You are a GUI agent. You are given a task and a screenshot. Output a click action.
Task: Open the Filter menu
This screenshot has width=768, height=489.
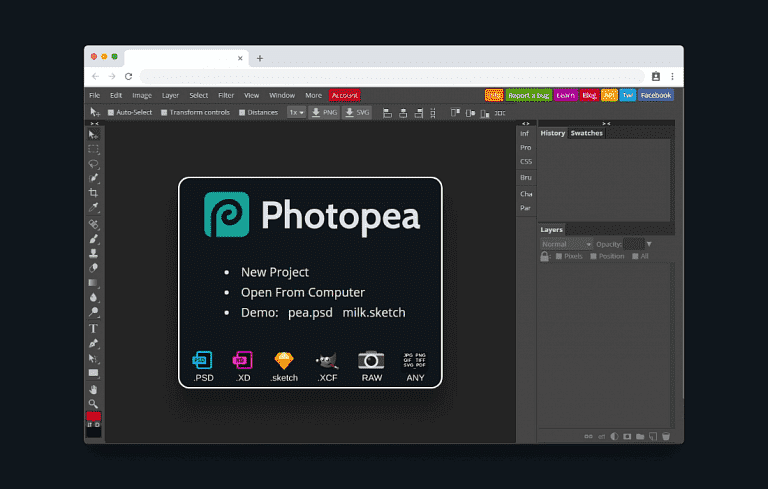(x=226, y=96)
